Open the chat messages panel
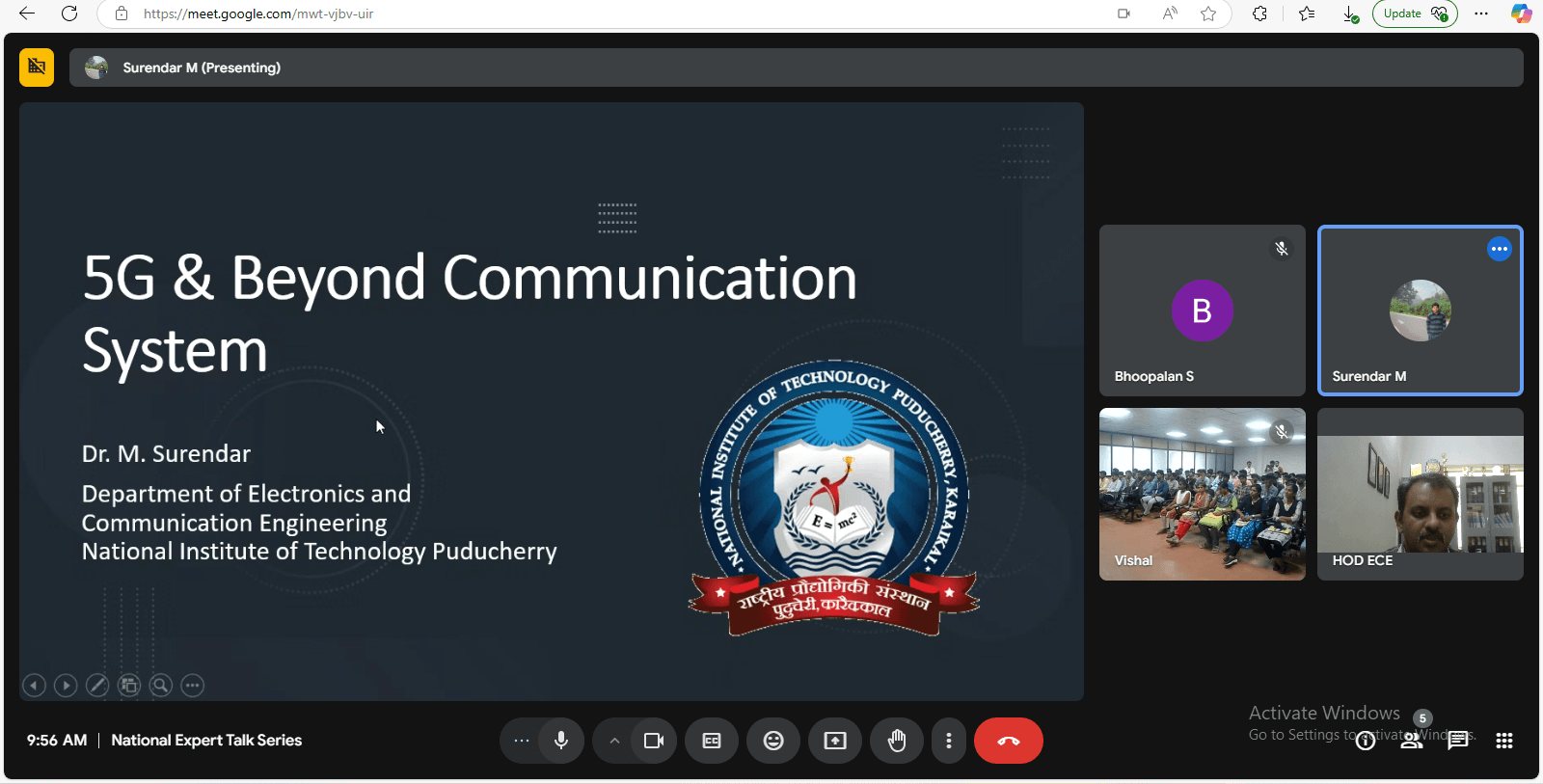Viewport: 1543px width, 784px height. tap(1458, 741)
